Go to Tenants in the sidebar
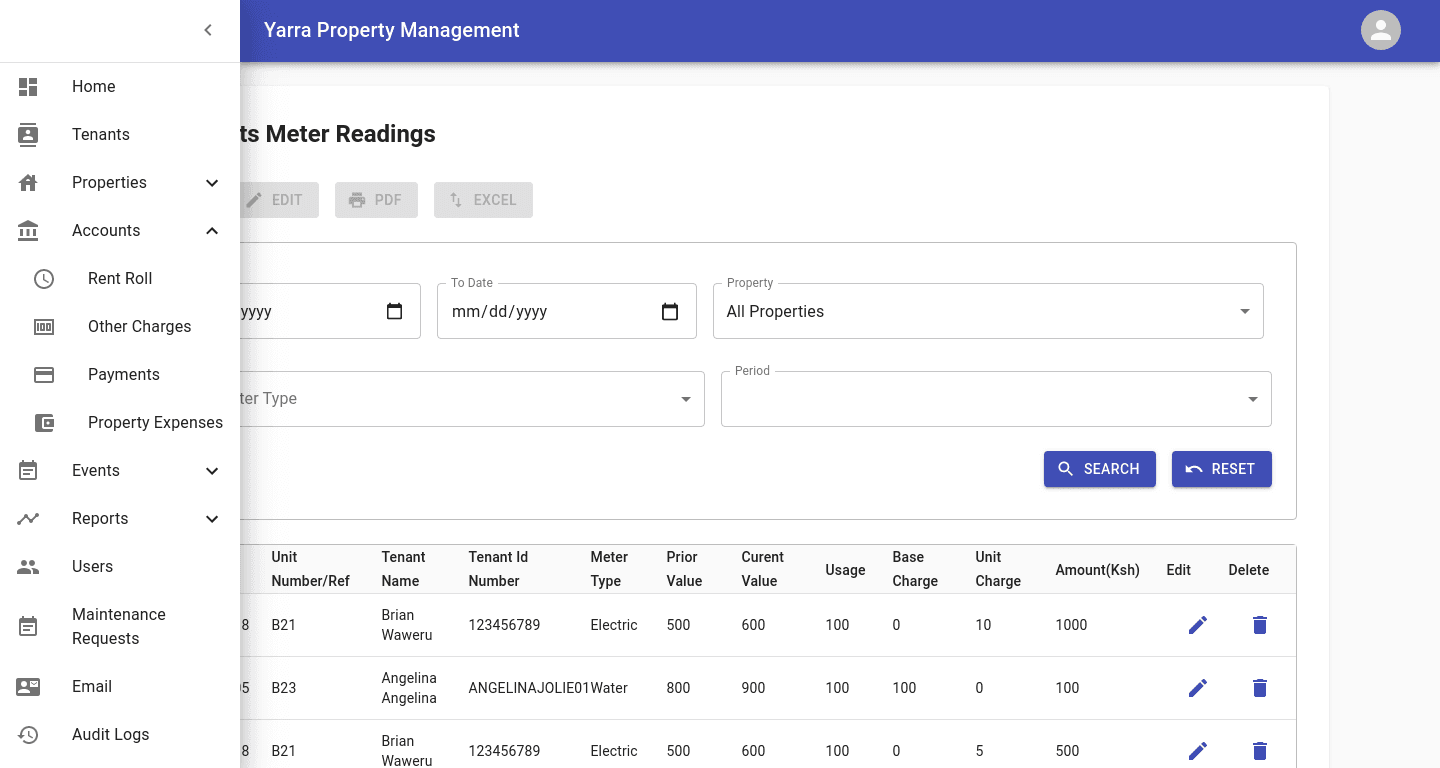Image resolution: width=1440 pixels, height=768 pixels. [x=100, y=135]
